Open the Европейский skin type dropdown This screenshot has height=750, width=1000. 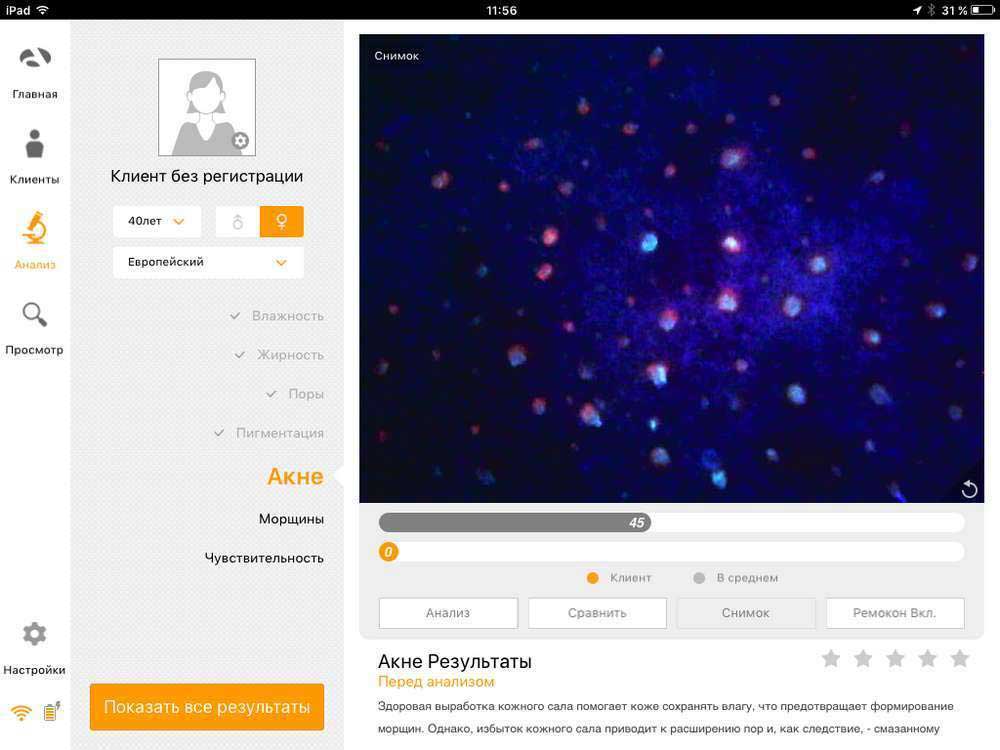(208, 262)
